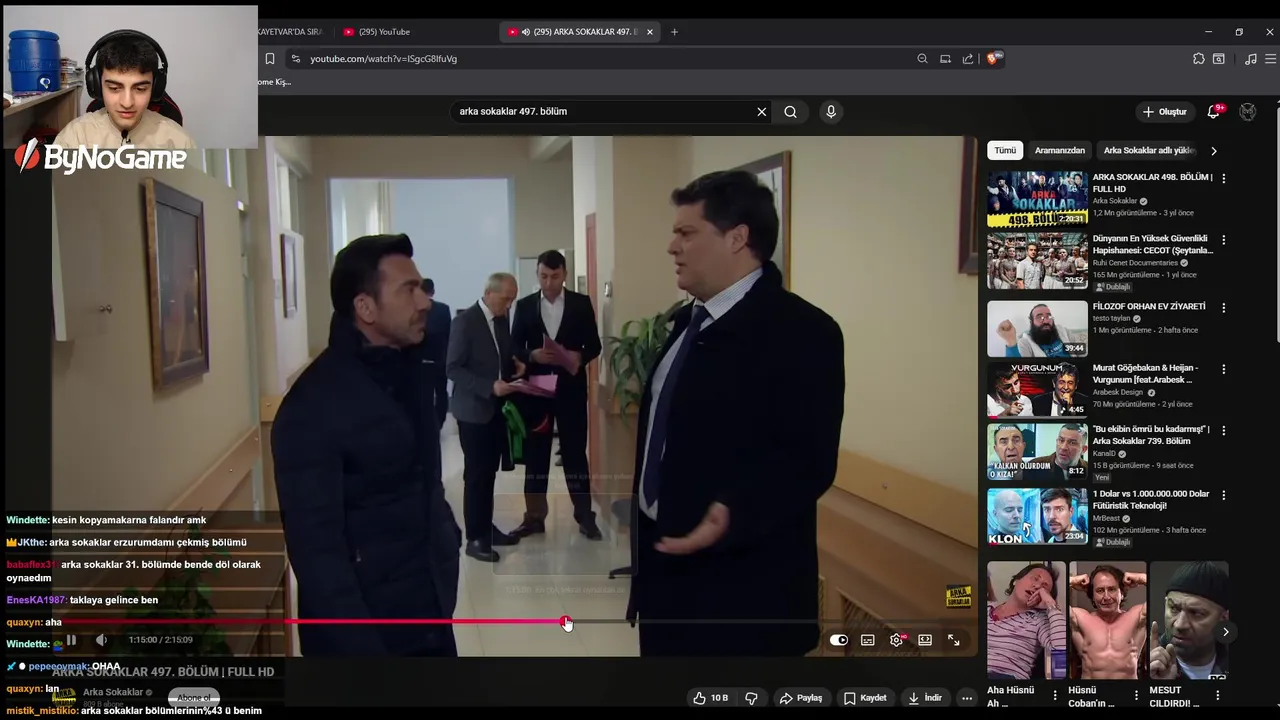Open the player settings gear
1280x720 pixels.
[897, 640]
